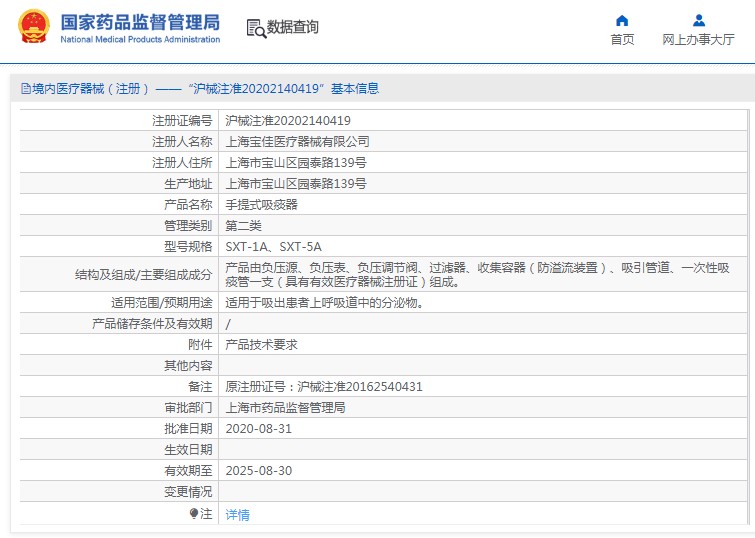
Task: Click the 注册证编号 row label
Action: [182, 120]
